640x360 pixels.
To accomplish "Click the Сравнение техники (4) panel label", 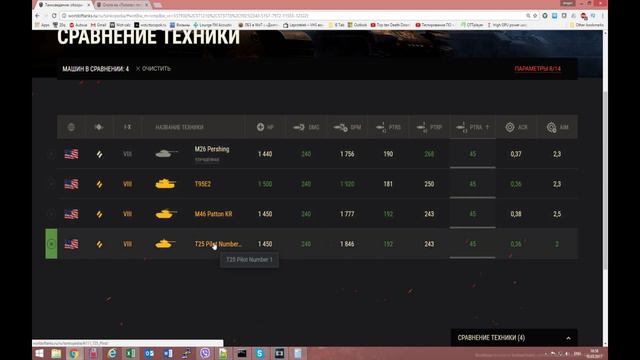I will point(491,338).
